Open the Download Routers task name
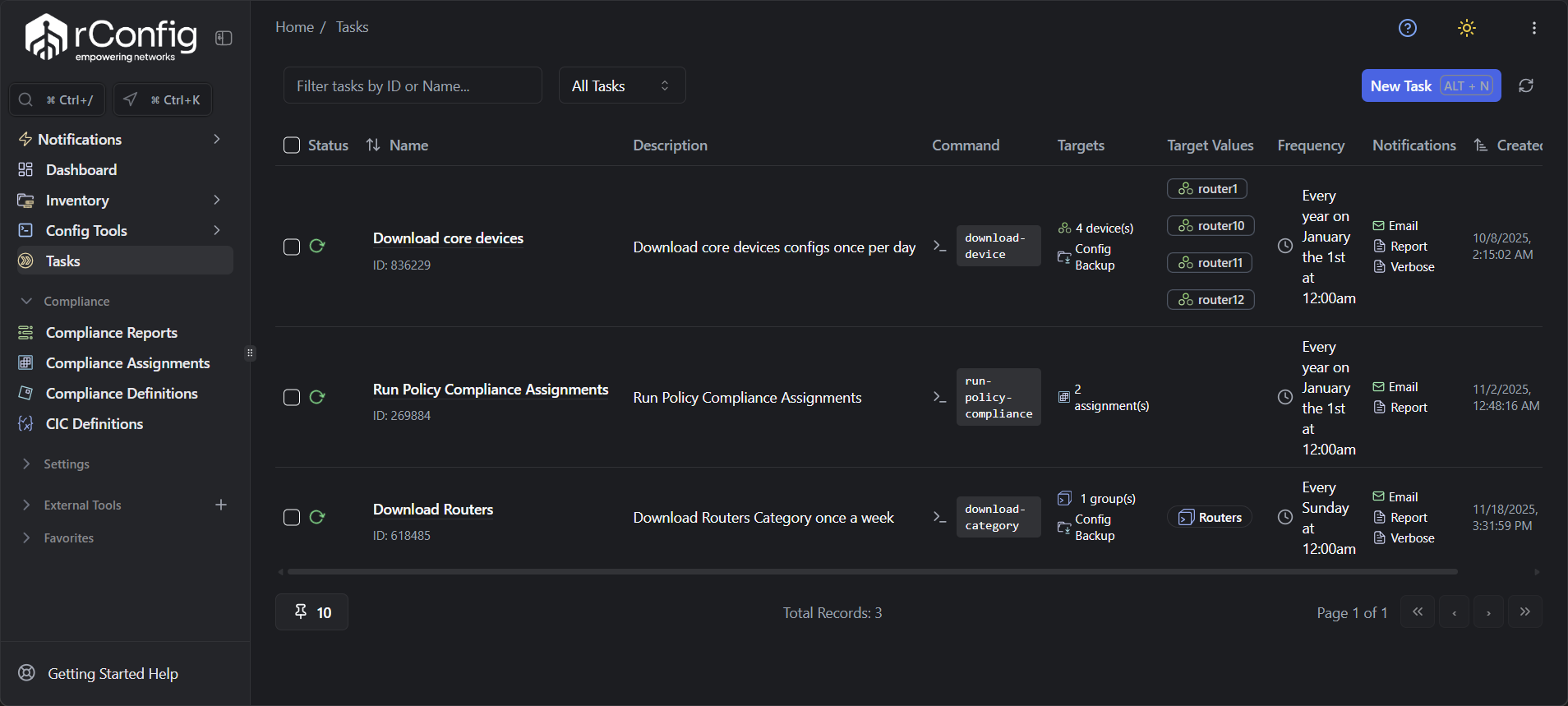 coord(433,509)
